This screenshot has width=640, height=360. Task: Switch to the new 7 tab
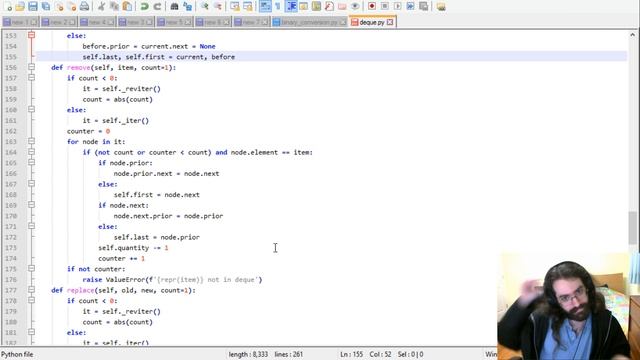click(x=251, y=22)
